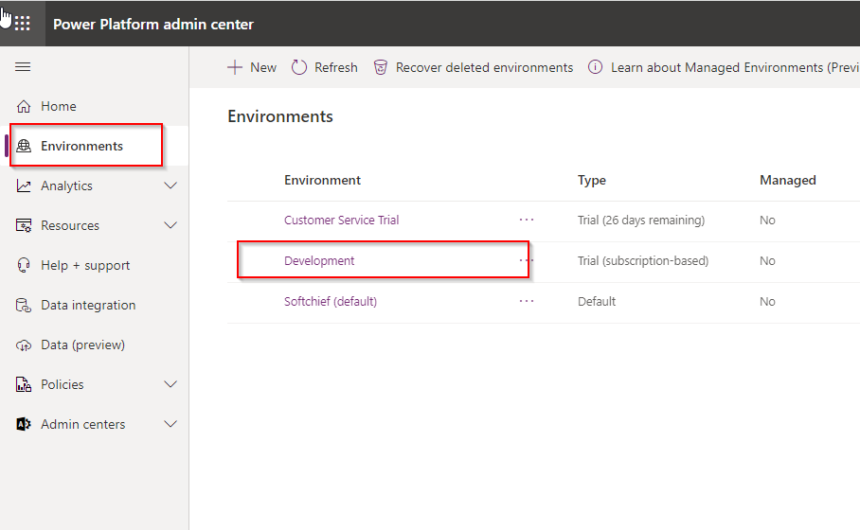Screen dimensions: 860x530
Task: Sort by Type column header
Action: [x=591, y=180]
